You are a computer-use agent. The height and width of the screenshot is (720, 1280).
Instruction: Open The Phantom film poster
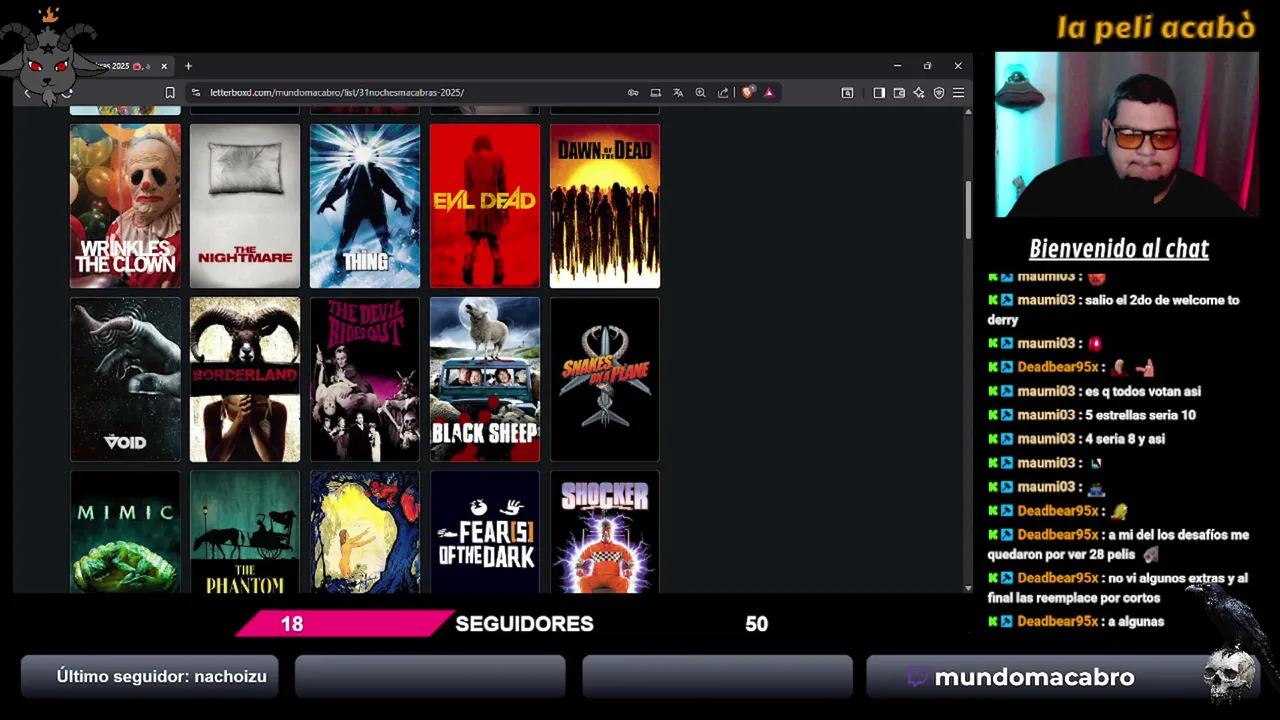245,532
